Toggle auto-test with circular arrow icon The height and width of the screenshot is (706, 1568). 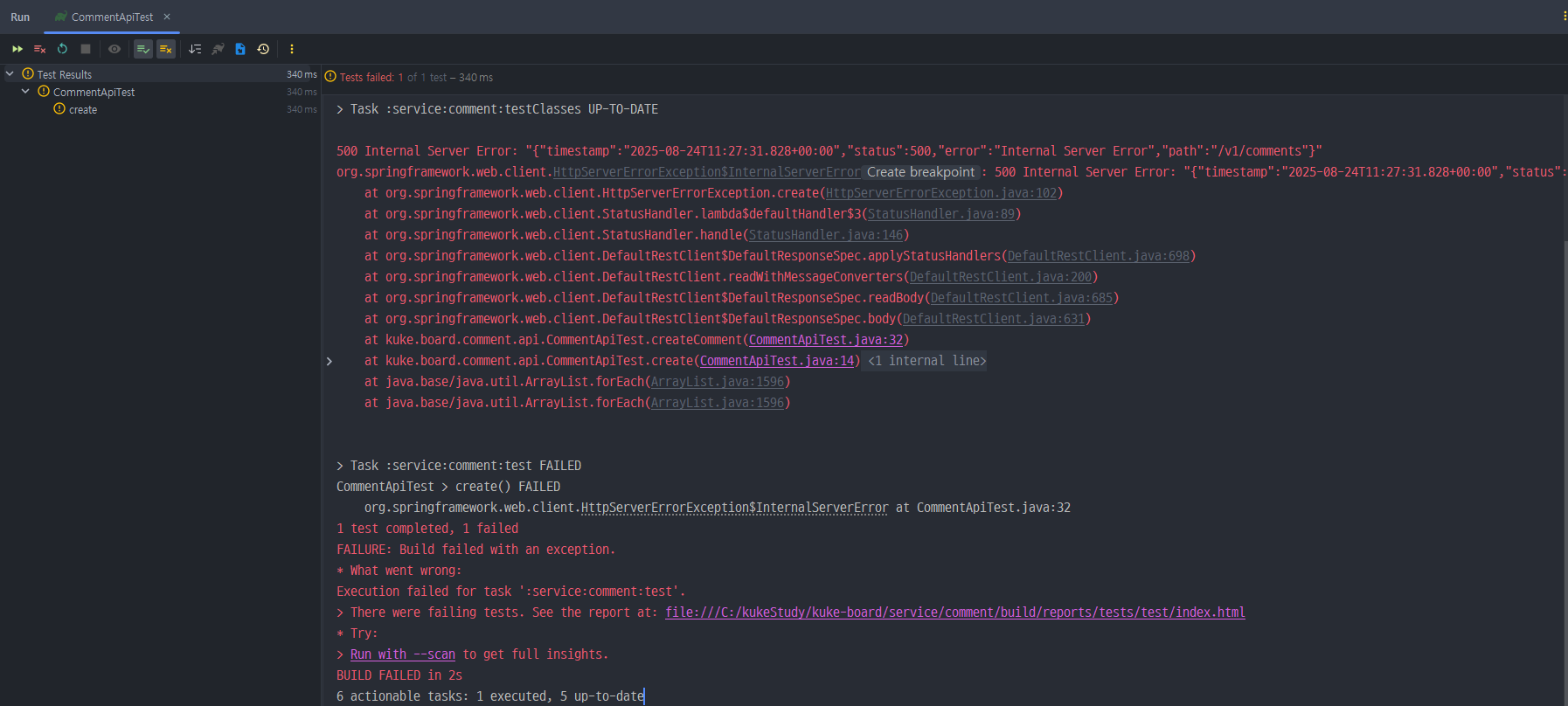62,49
